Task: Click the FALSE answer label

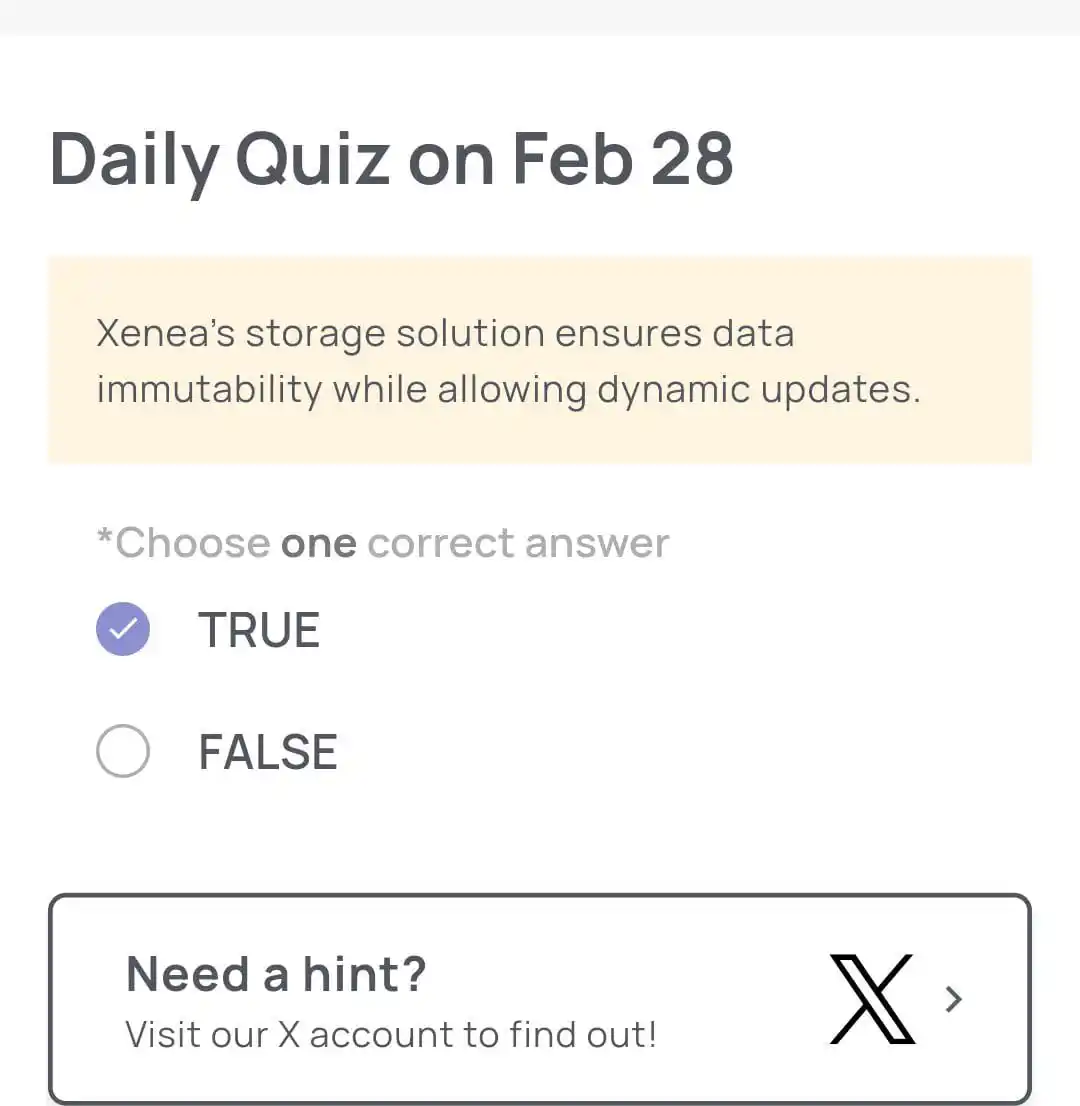Action: pos(268,751)
